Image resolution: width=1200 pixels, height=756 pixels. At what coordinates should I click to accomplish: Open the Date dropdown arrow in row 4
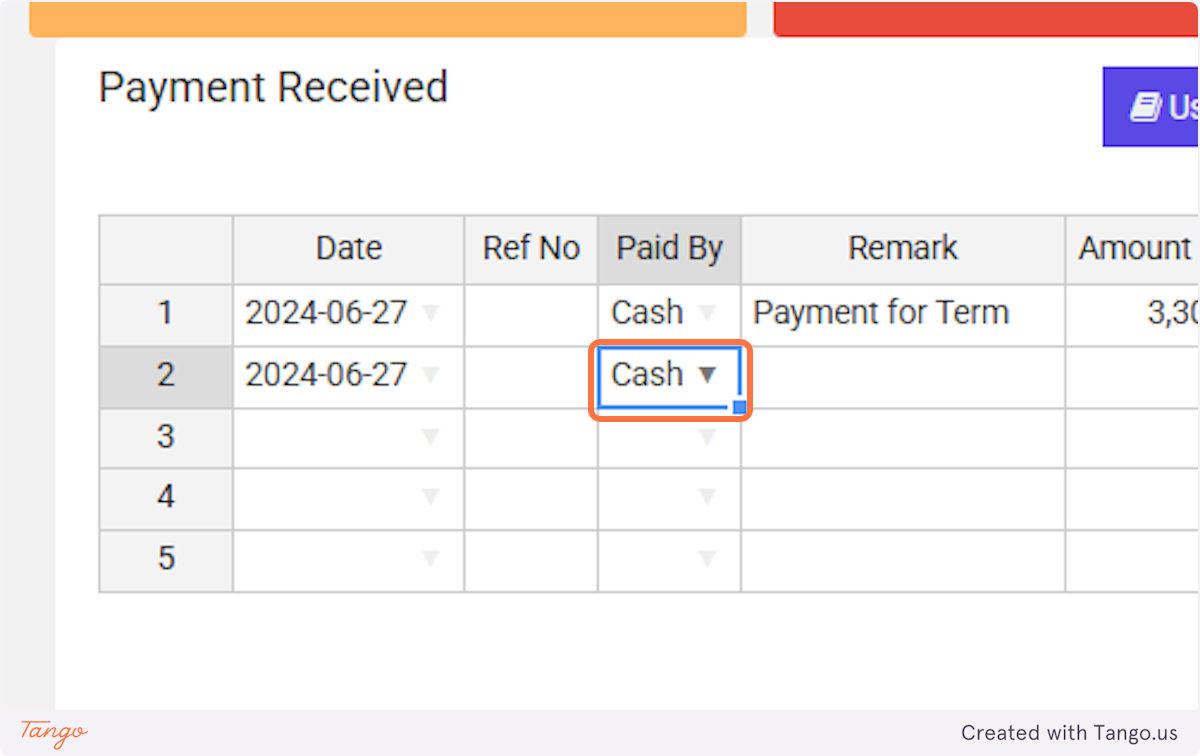(431, 497)
